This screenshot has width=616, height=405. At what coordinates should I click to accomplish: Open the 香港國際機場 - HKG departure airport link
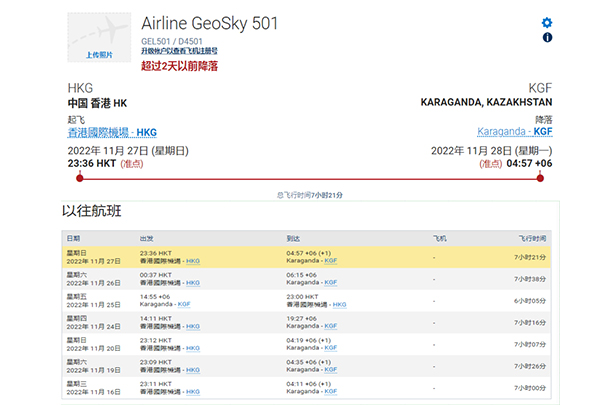point(111,132)
